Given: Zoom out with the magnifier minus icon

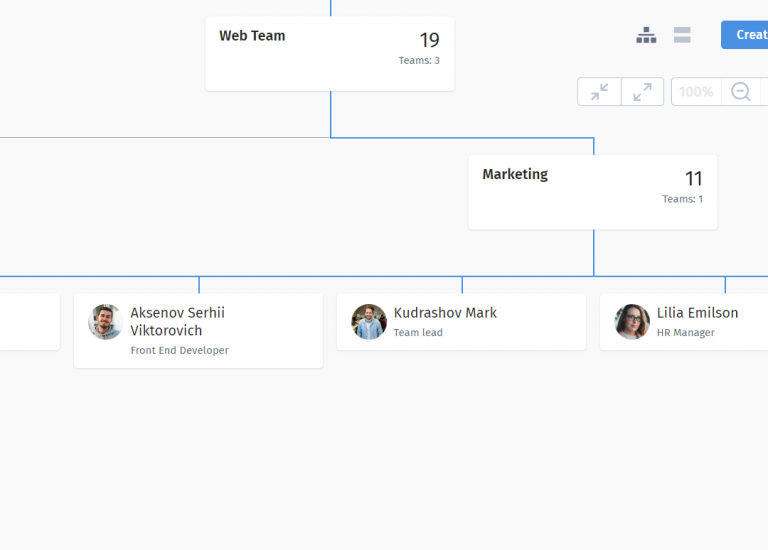Looking at the screenshot, I should tap(741, 92).
